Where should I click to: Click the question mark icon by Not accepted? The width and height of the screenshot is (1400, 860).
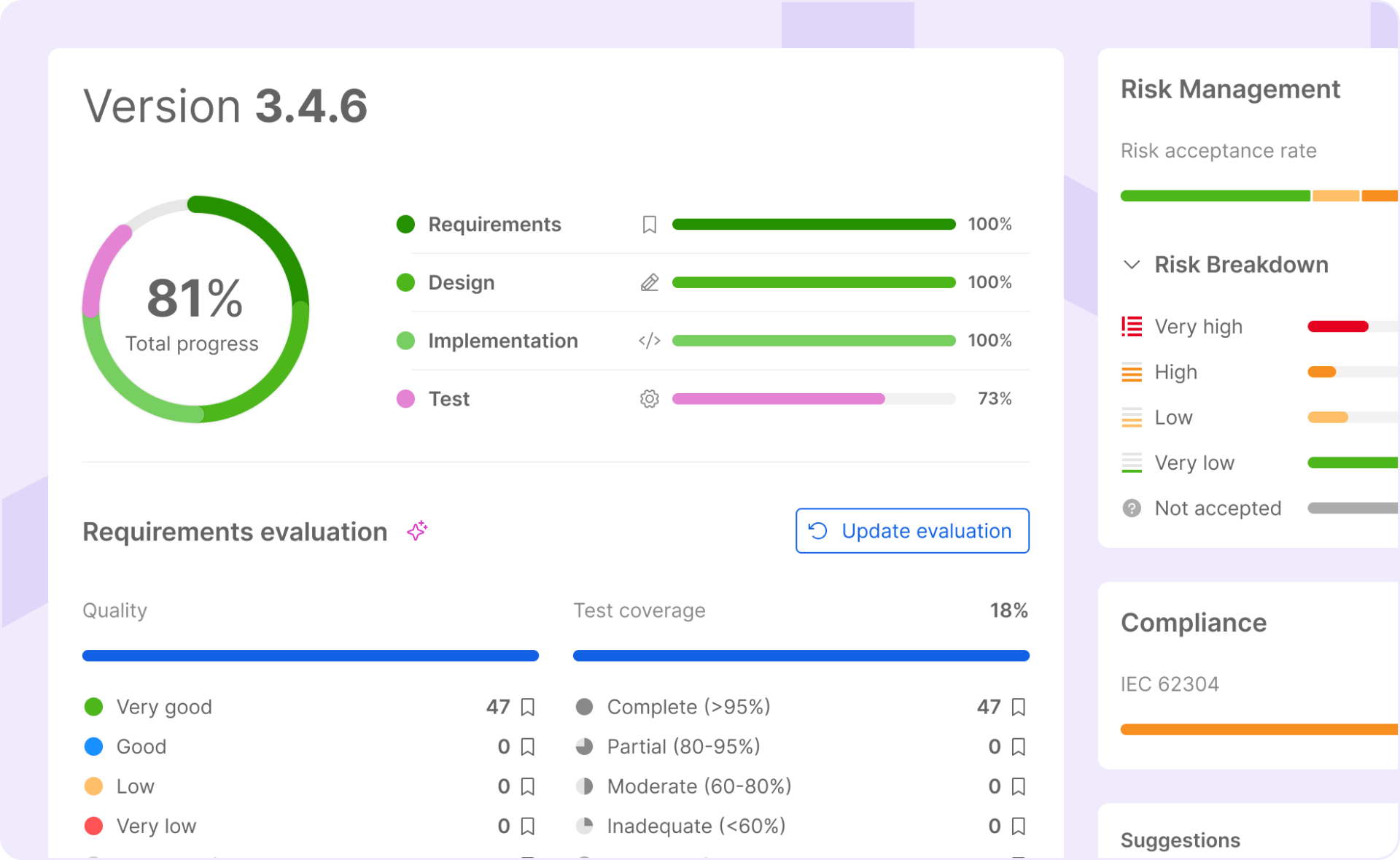pos(1131,508)
